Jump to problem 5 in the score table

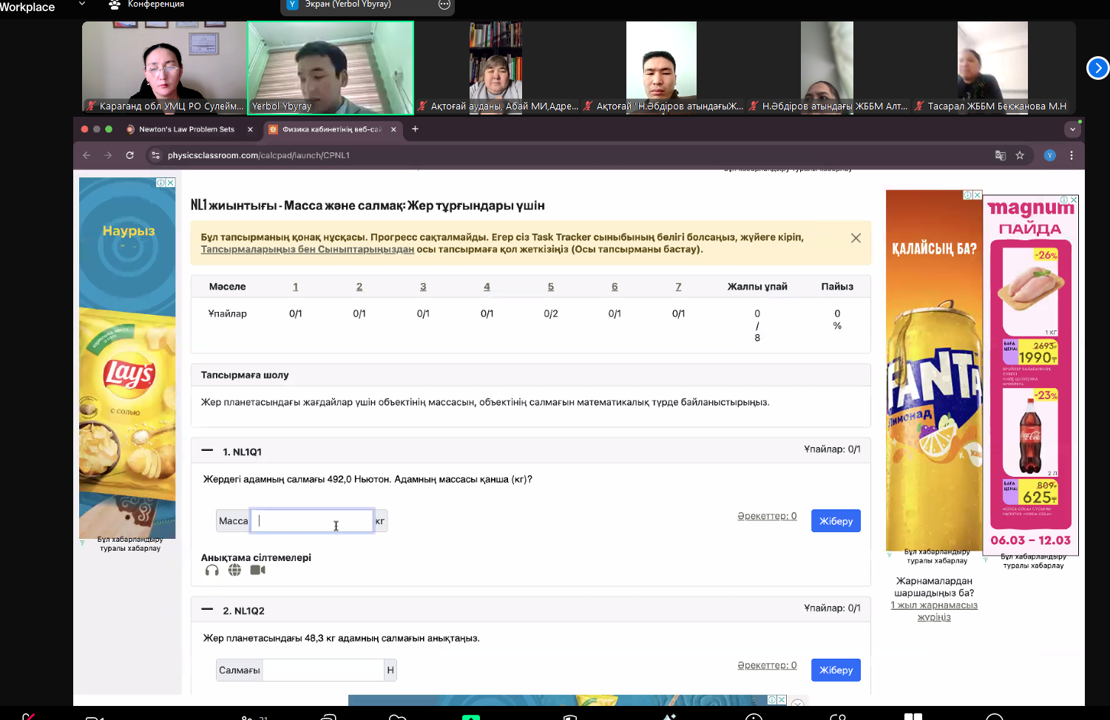(x=550, y=287)
